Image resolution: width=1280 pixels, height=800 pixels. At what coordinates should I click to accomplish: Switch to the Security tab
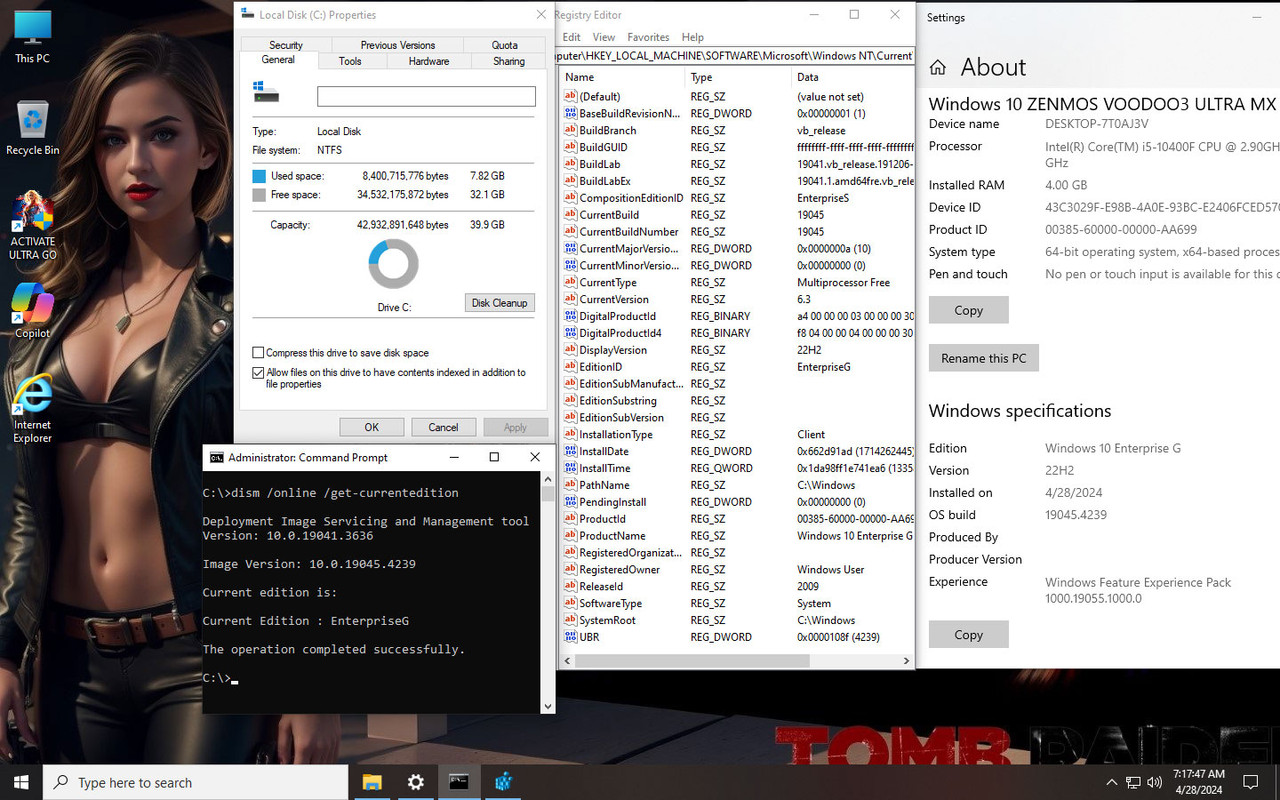[286, 45]
